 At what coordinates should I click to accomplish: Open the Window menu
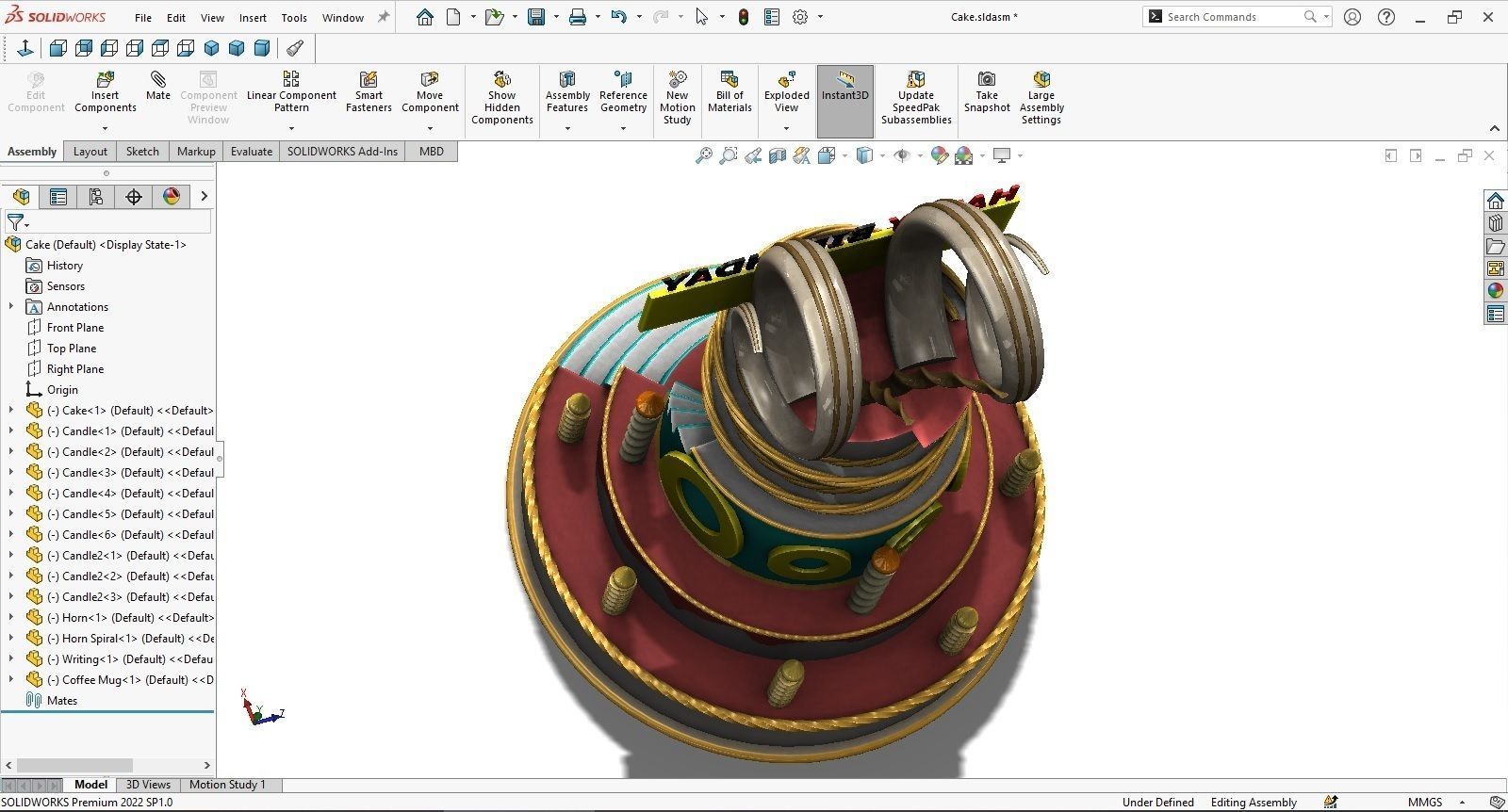click(x=343, y=17)
